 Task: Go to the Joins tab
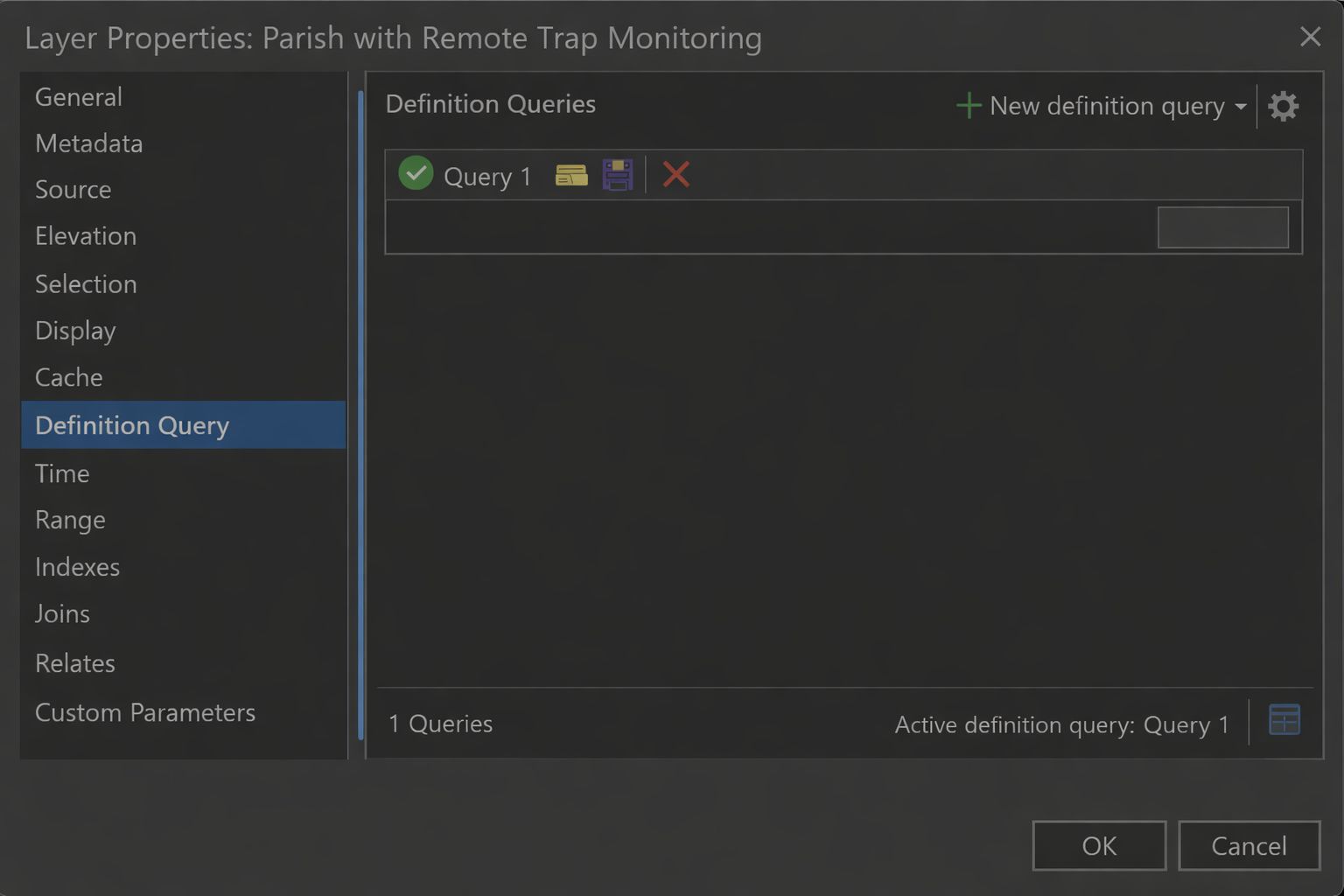[62, 614]
